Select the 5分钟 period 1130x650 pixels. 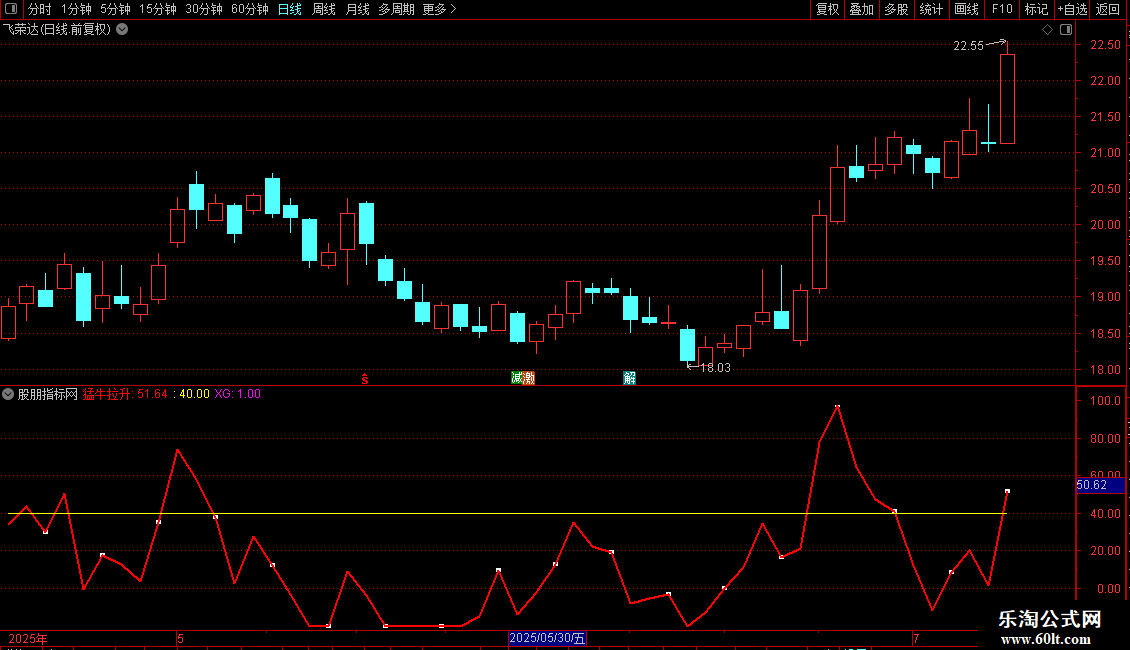pos(115,9)
